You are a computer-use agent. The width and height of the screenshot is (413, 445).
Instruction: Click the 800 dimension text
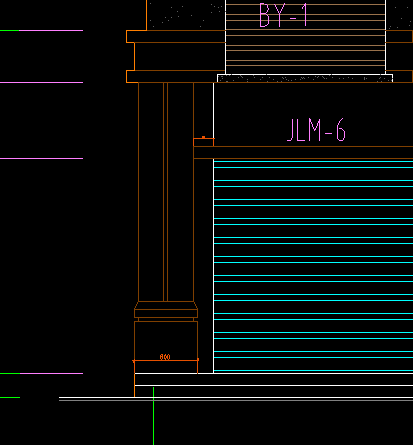click(165, 357)
